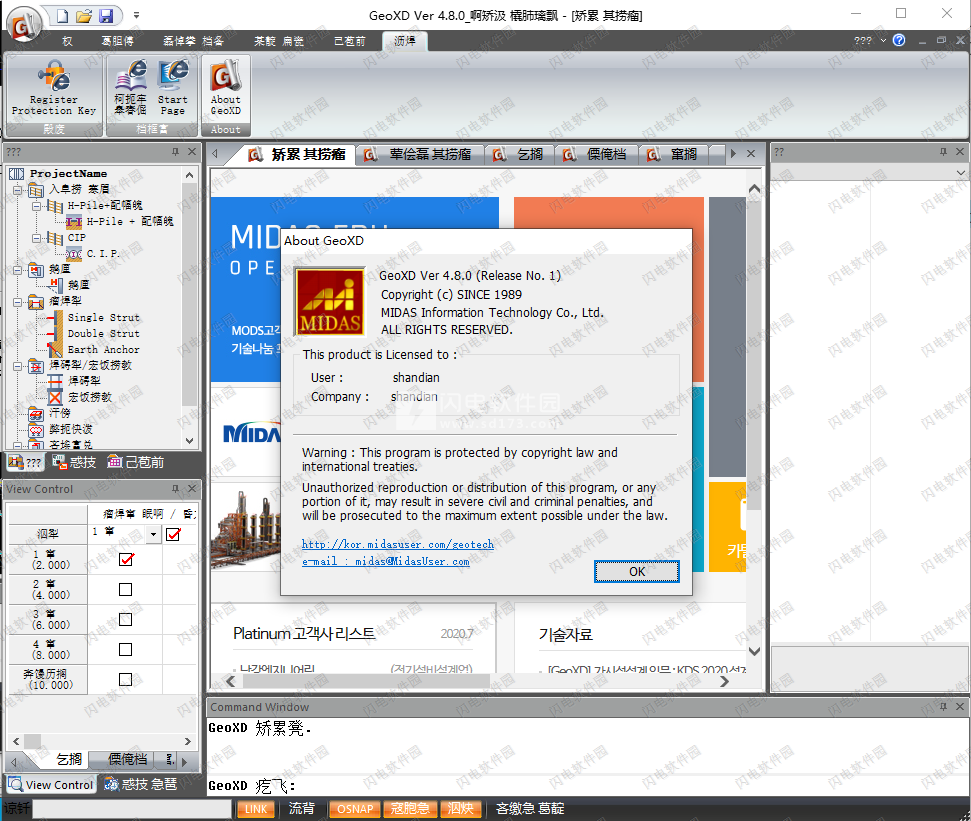The image size is (971, 821).
Task: Click the ProjectName root node
Action: [68, 173]
